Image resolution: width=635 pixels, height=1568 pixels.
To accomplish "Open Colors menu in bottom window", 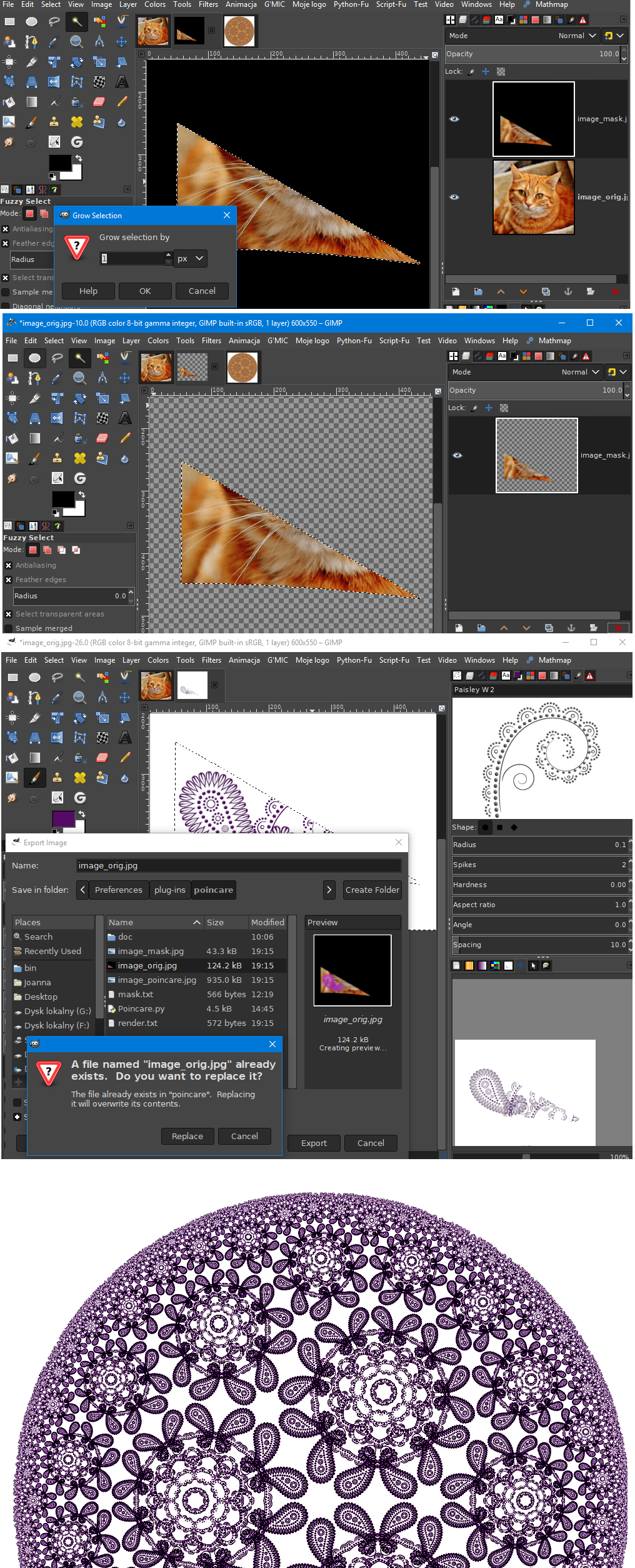I will 158,660.
